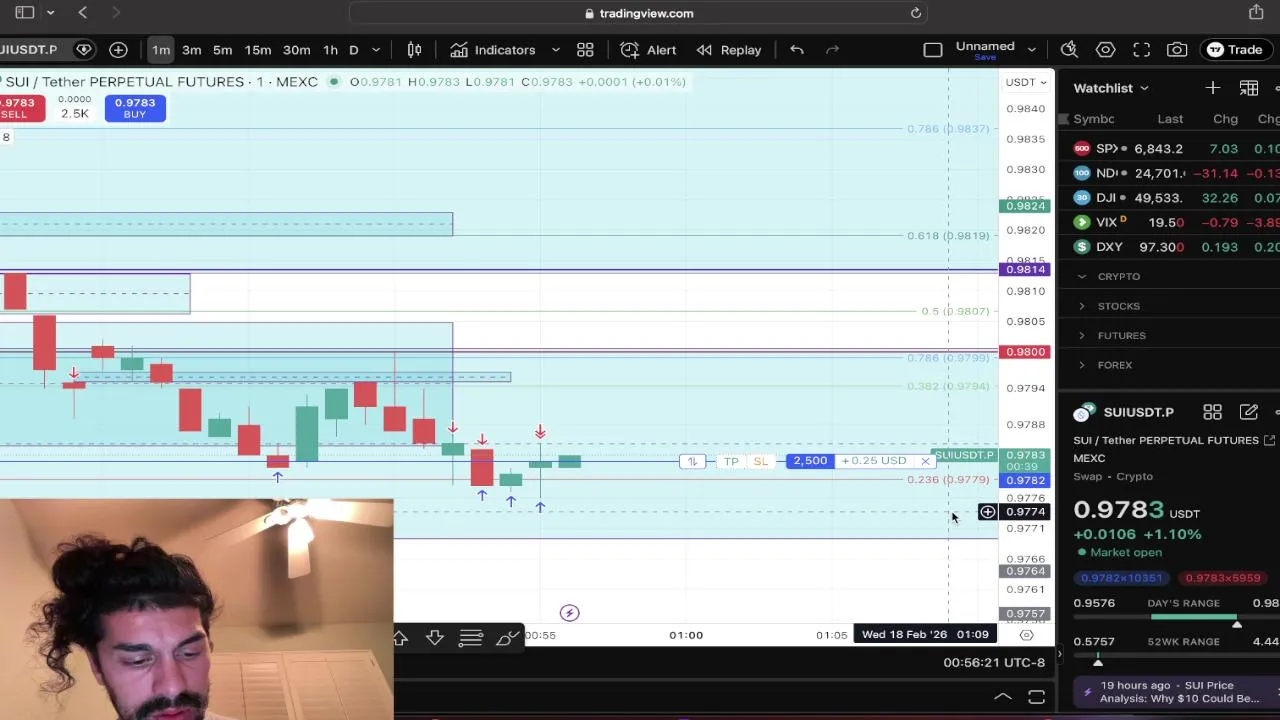Open chart settings hexagon icon
Viewport: 1280px width, 720px height.
1105,50
